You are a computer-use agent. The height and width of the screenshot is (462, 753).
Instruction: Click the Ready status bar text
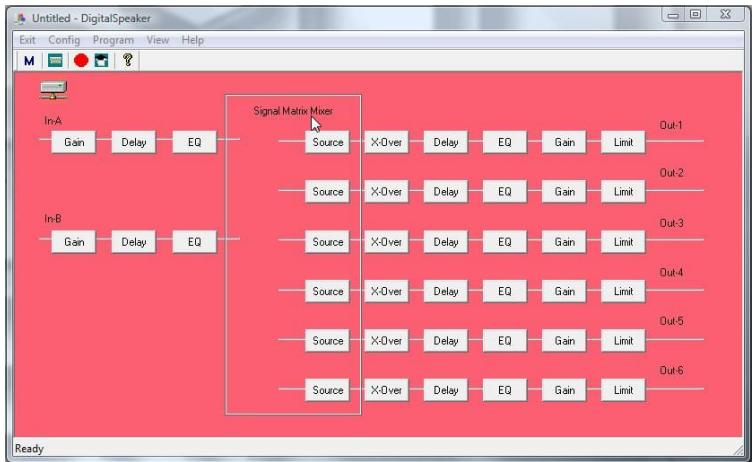pyautogui.click(x=29, y=449)
